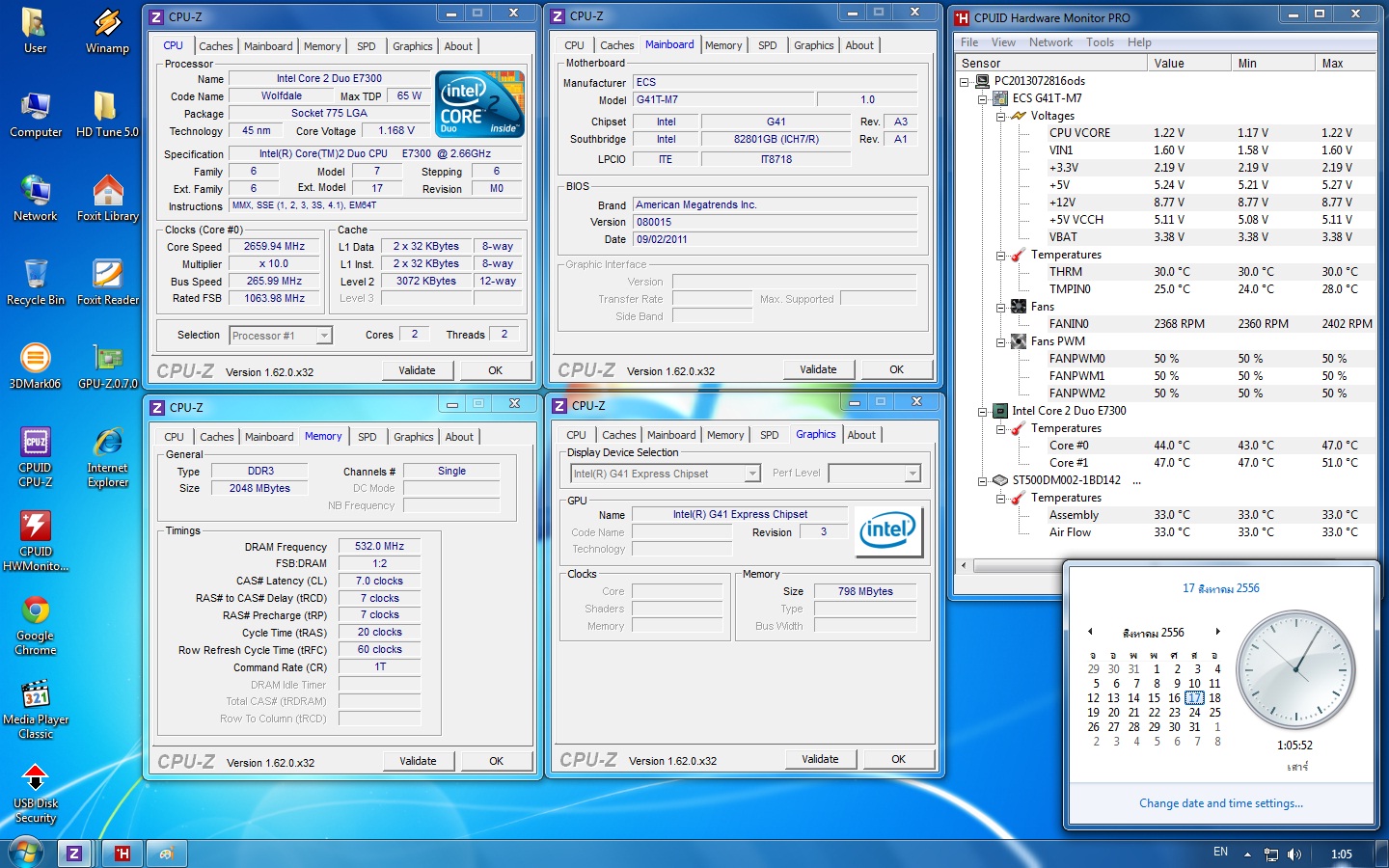Click Validate in the Memory window
Screen dimensions: 1389x868
pyautogui.click(x=418, y=761)
